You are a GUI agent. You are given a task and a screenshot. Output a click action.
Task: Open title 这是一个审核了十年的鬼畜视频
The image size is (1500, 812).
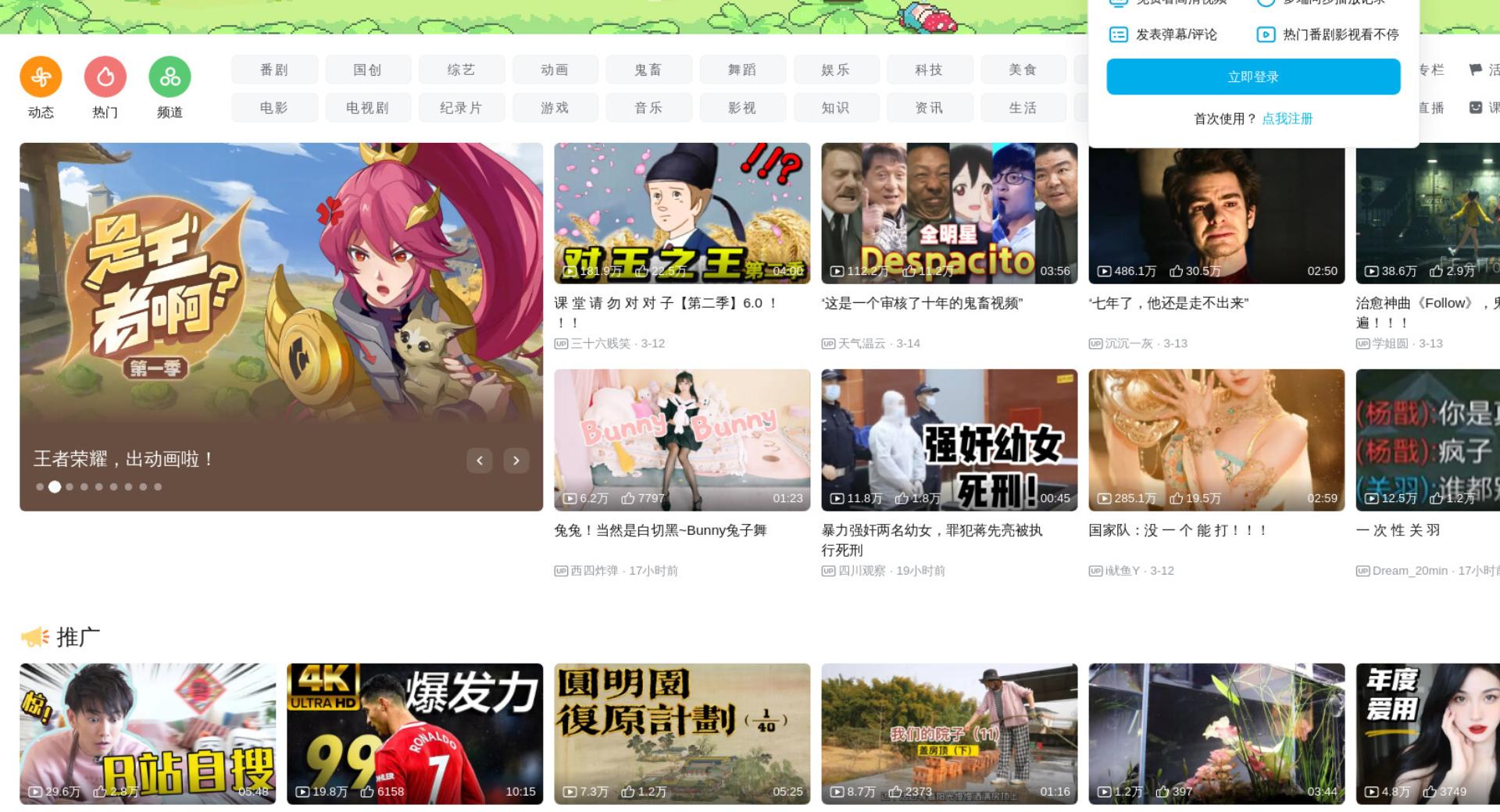[922, 303]
